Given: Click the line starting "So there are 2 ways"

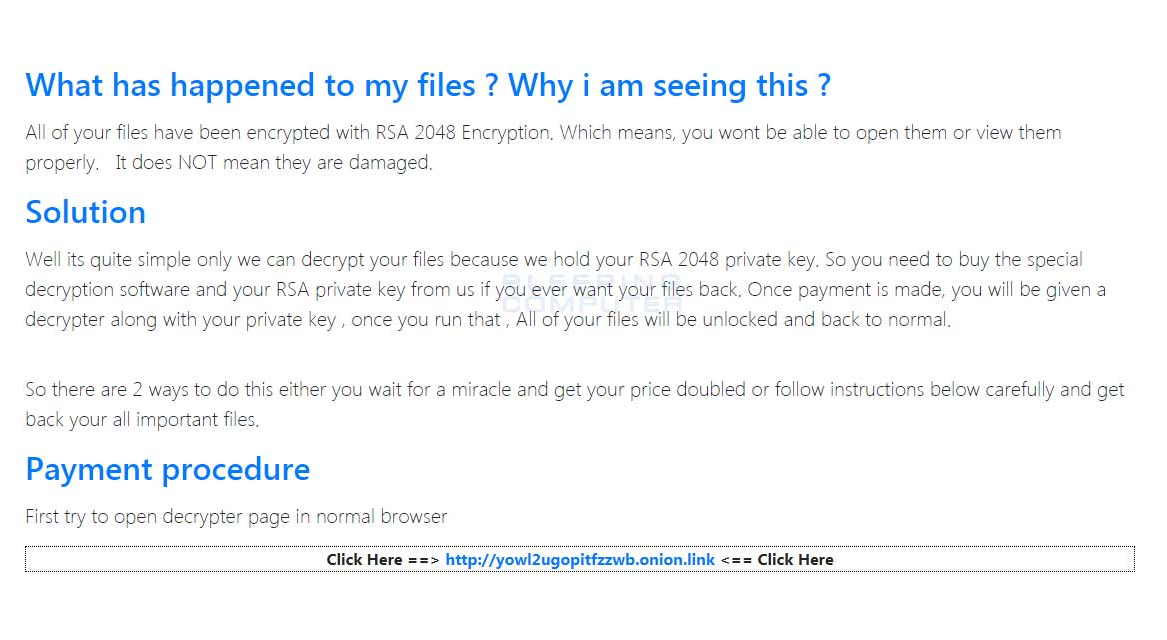Looking at the screenshot, I should 575,390.
